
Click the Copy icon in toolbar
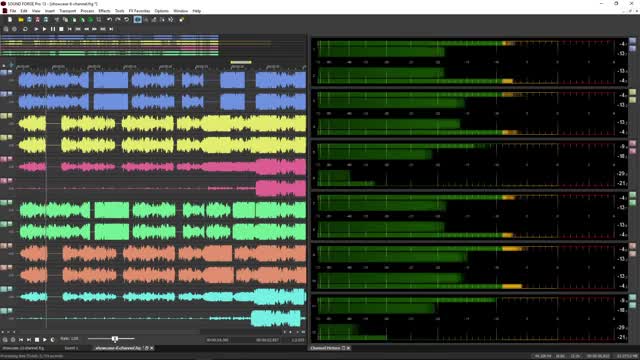[x=65, y=20]
